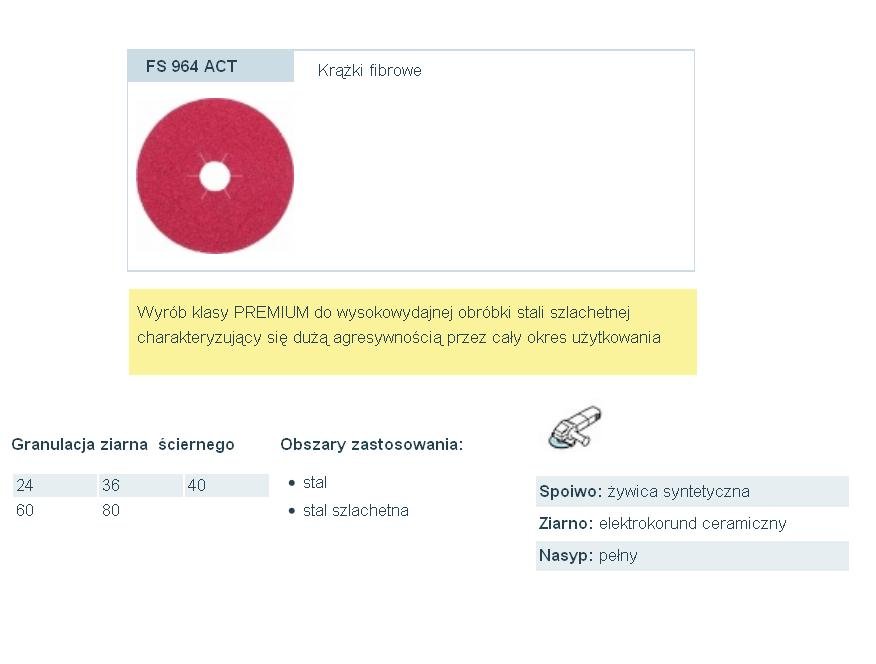
Task: Click the Obszary zastosowania heading
Action: (x=372, y=445)
